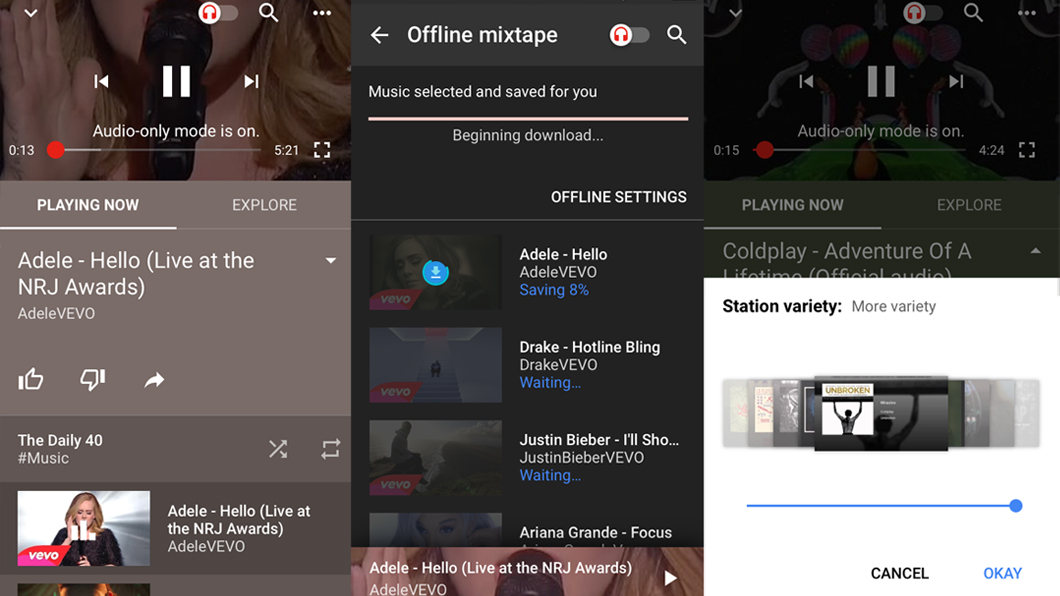Enter fullscreen in the Coldplay player
The height and width of the screenshot is (596, 1060).
point(1027,150)
